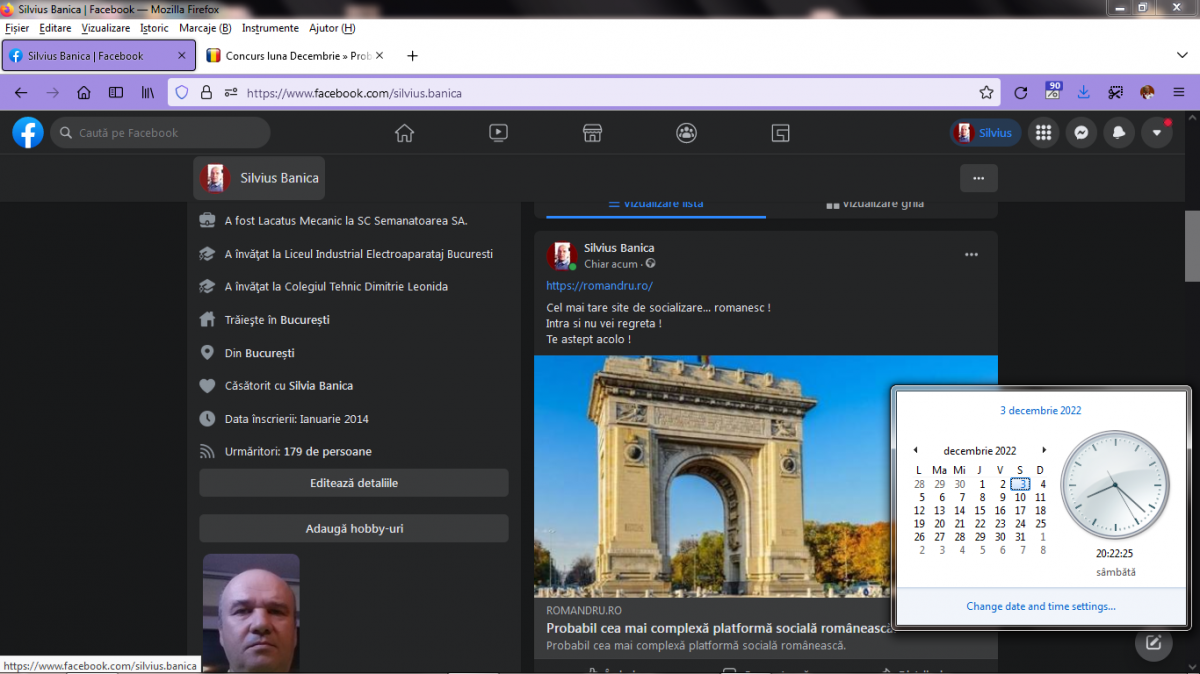Screen dimensions: 1200x674
Task: Open the romandru.ro link in the post
Action: click(x=599, y=286)
